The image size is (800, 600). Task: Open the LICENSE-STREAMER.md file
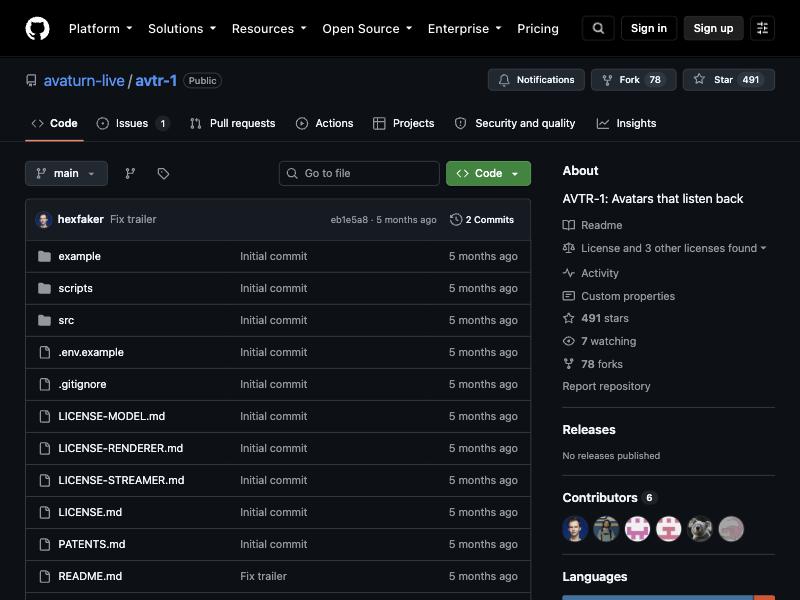click(x=121, y=480)
